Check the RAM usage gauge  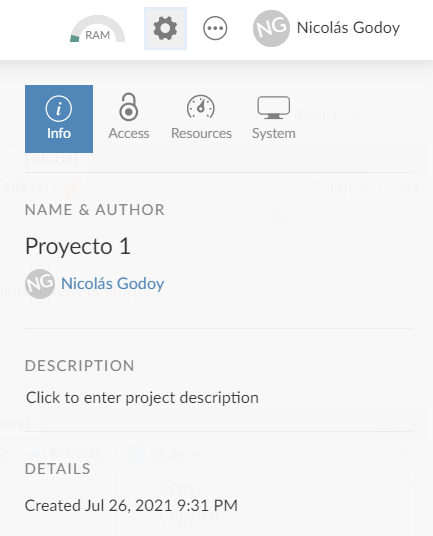[97, 29]
